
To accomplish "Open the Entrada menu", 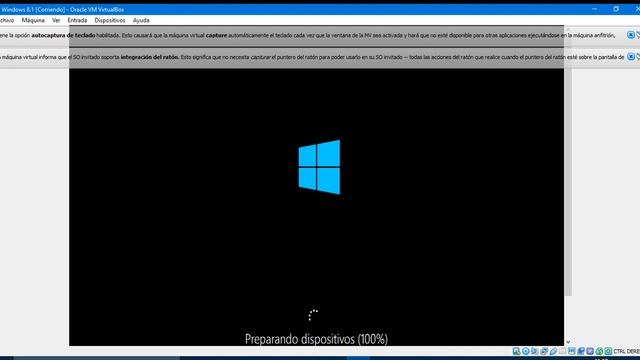I will pyautogui.click(x=77, y=20).
